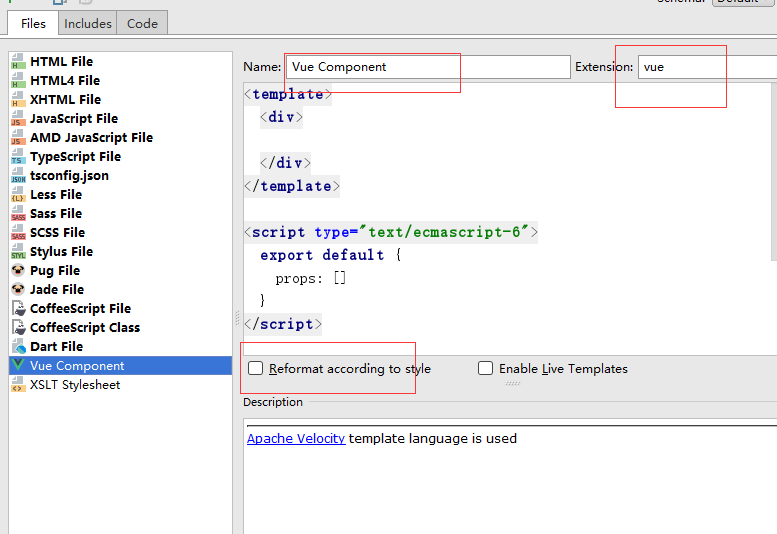Click the props: [] line in the code
Image resolution: width=777 pixels, height=534 pixels.
click(x=311, y=278)
